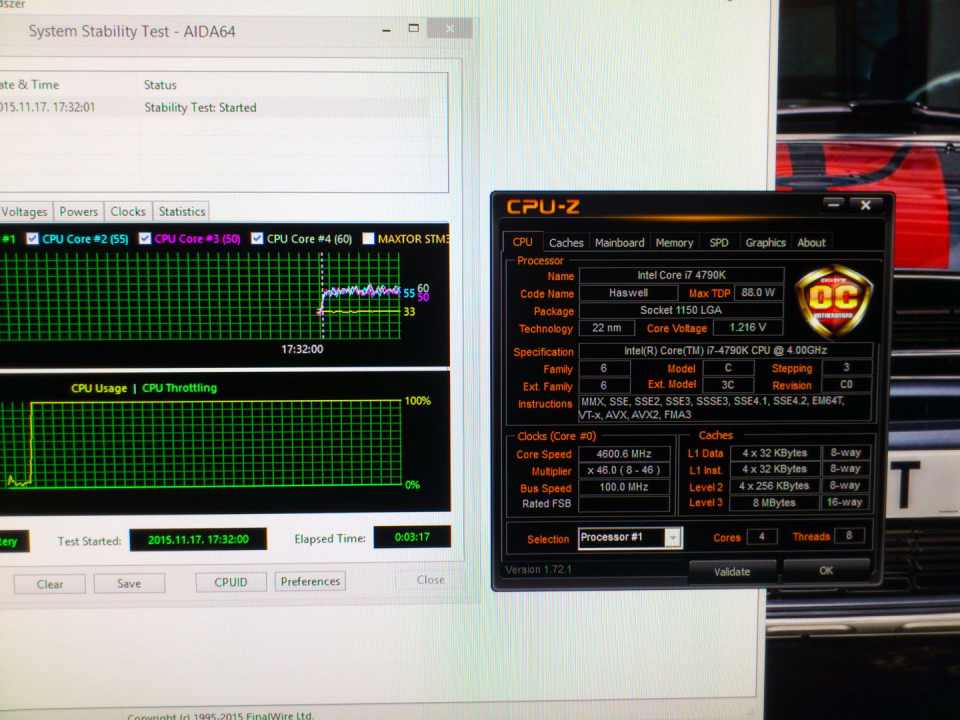Screen dimensions: 960x720
Task: Toggle the CPU Core #3 checkbox in AIDA64
Action: pyautogui.click(x=144, y=238)
